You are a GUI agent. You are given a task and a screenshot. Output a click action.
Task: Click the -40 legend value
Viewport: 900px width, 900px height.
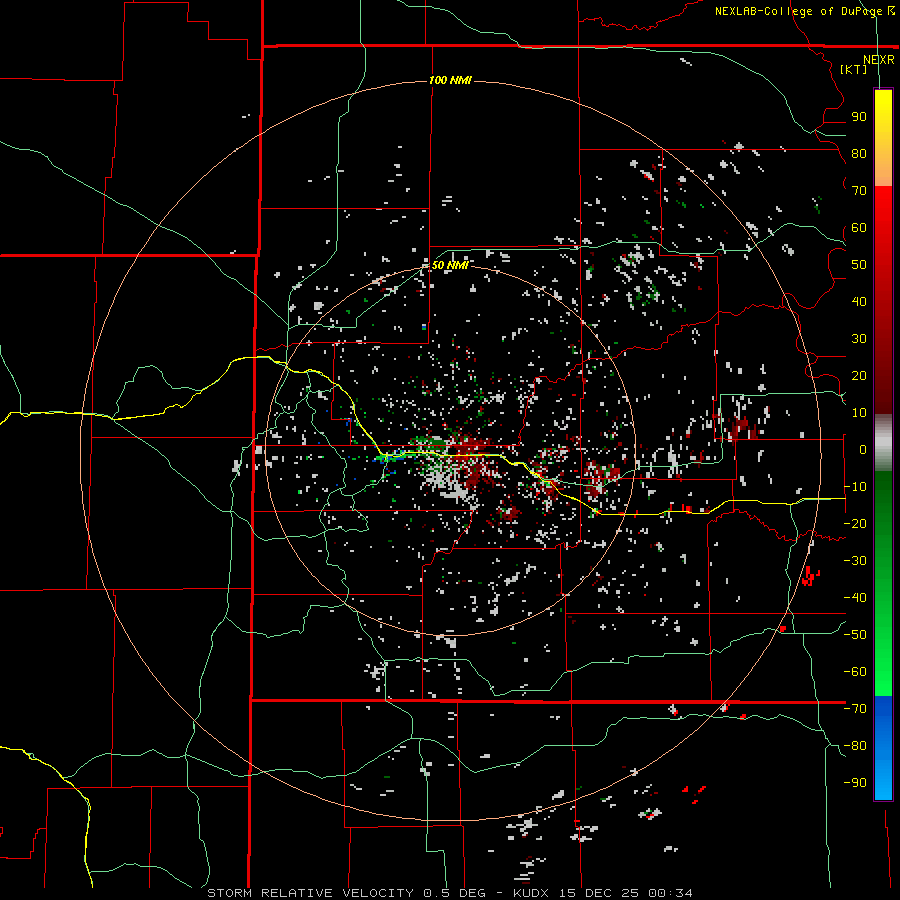855,598
